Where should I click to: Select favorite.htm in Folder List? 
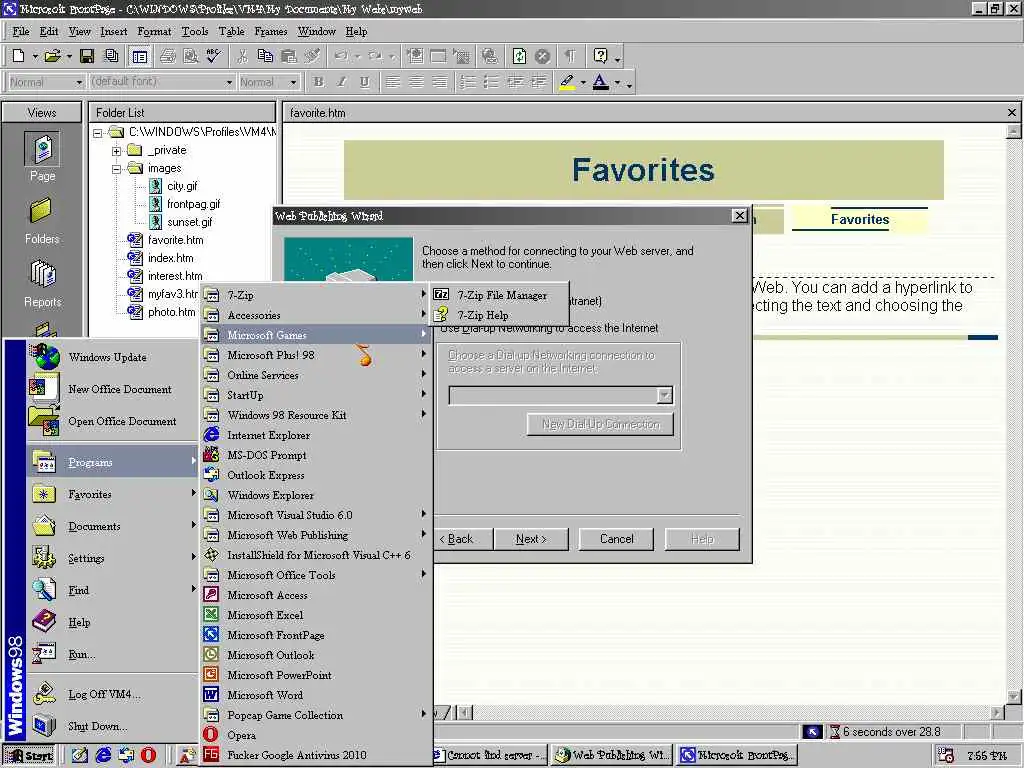175,240
